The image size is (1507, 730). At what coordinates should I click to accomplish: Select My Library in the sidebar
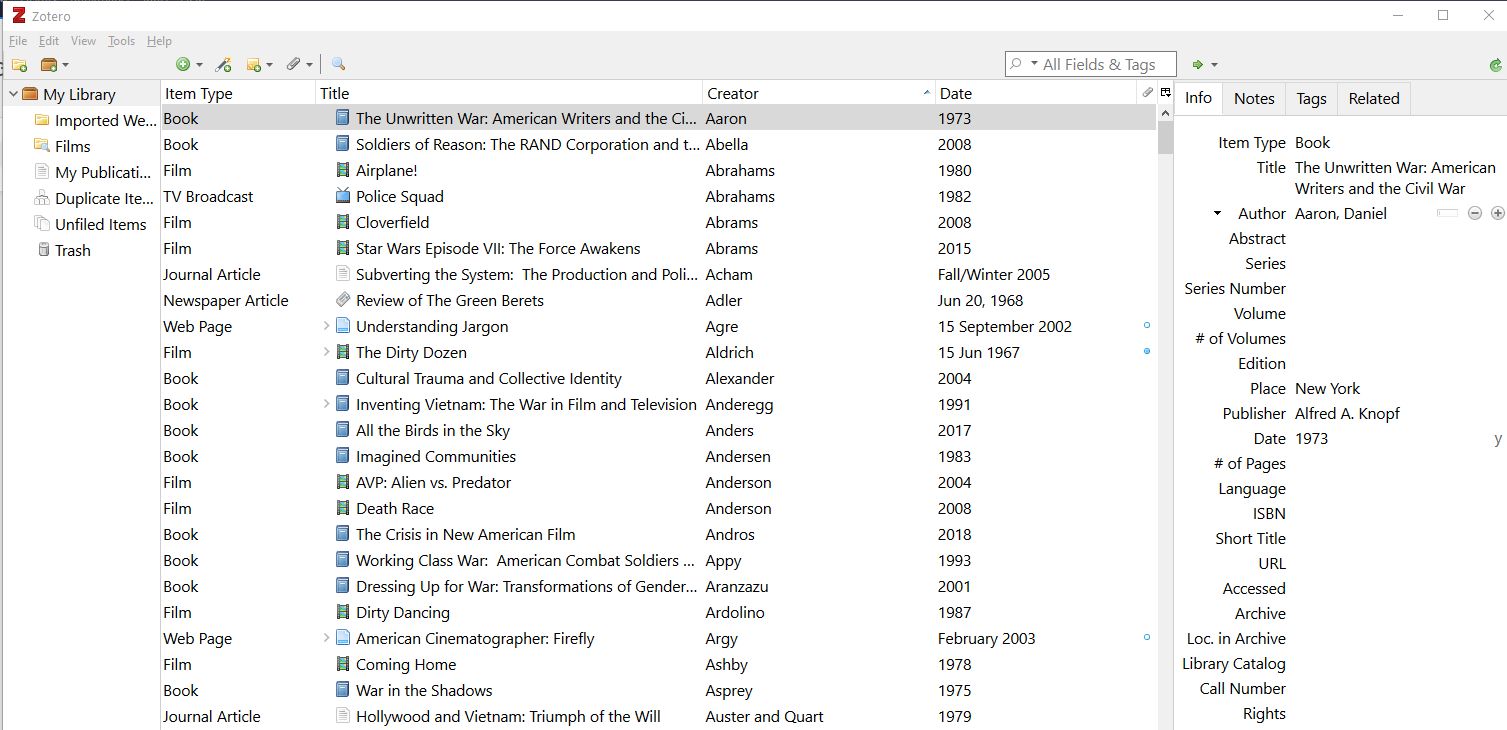(69, 94)
